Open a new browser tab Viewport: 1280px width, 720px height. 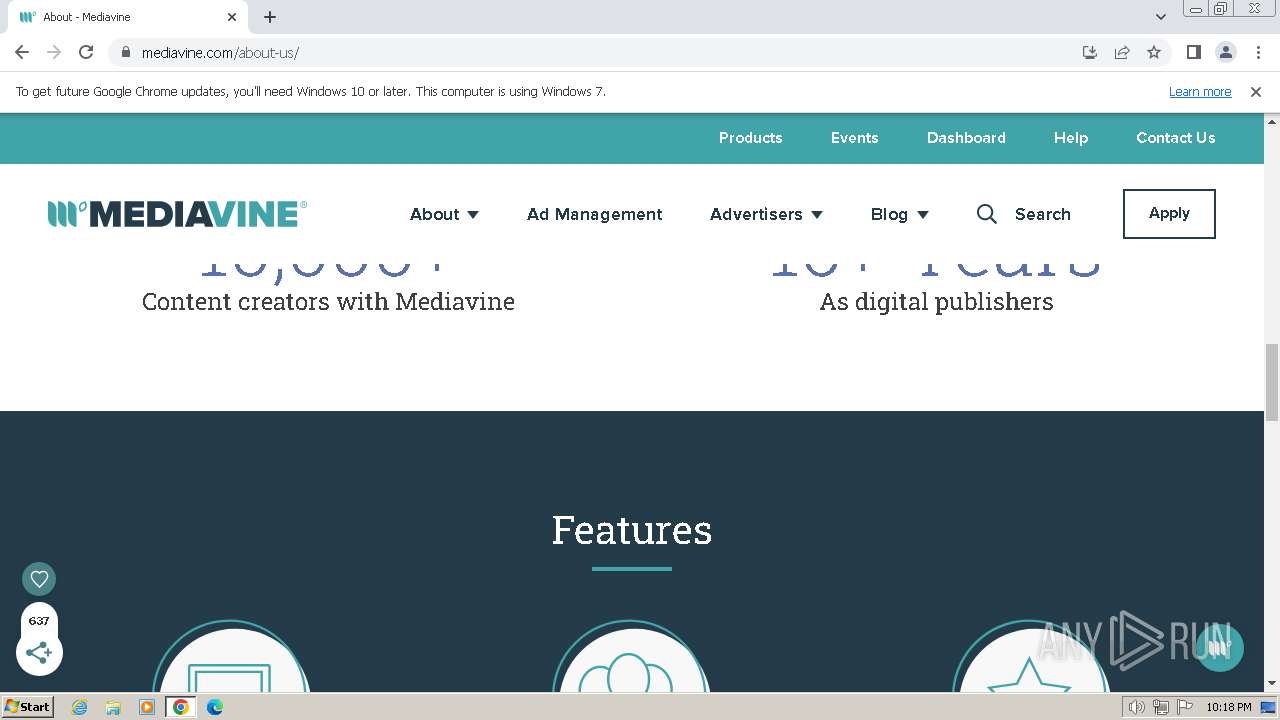coord(270,17)
